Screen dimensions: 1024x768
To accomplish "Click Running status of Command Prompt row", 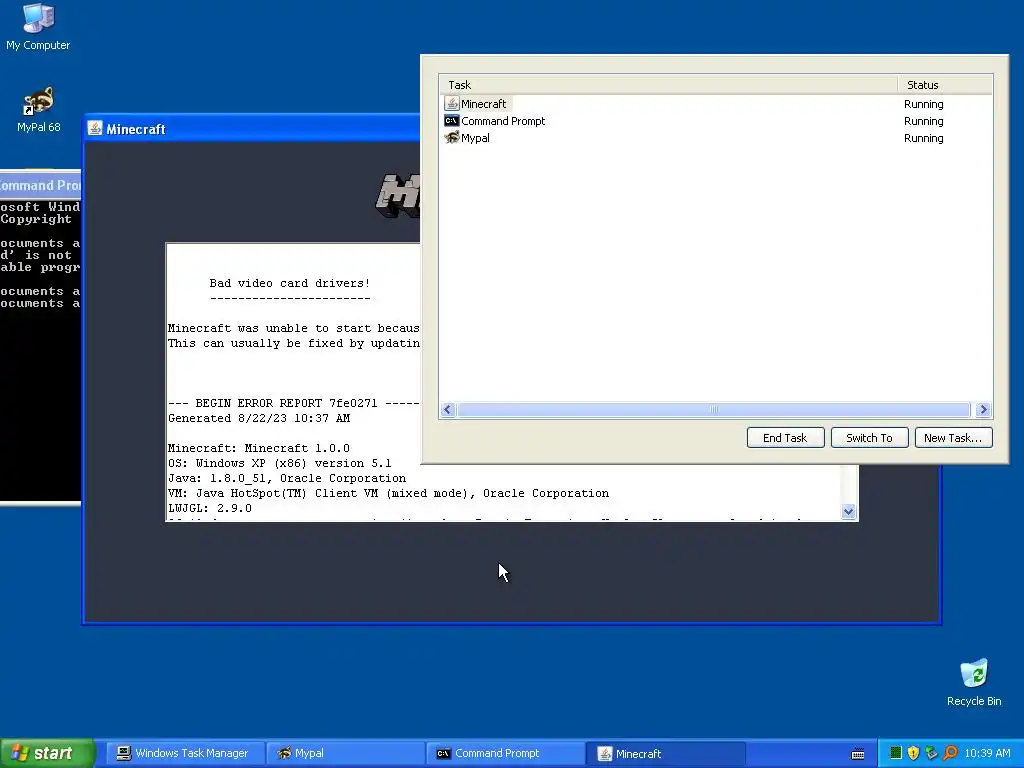I will click(x=923, y=121).
